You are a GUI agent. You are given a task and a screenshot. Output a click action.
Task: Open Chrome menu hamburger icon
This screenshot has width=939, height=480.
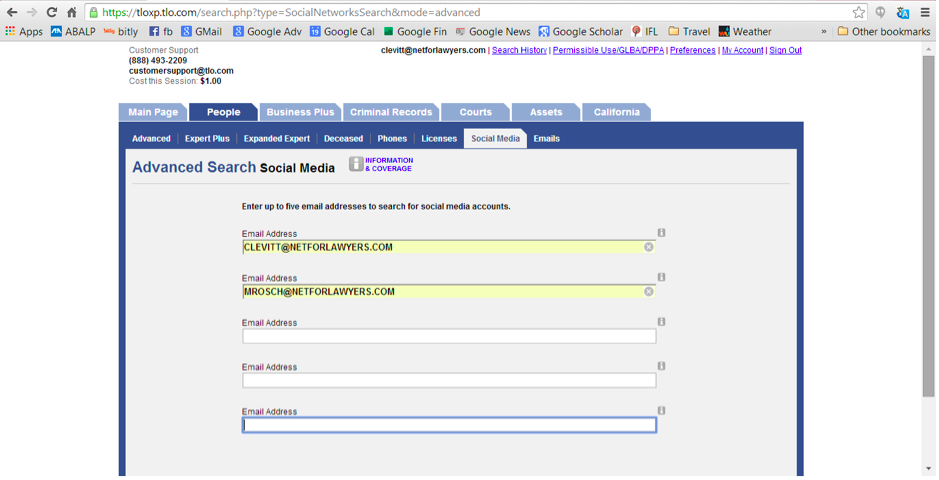click(925, 12)
